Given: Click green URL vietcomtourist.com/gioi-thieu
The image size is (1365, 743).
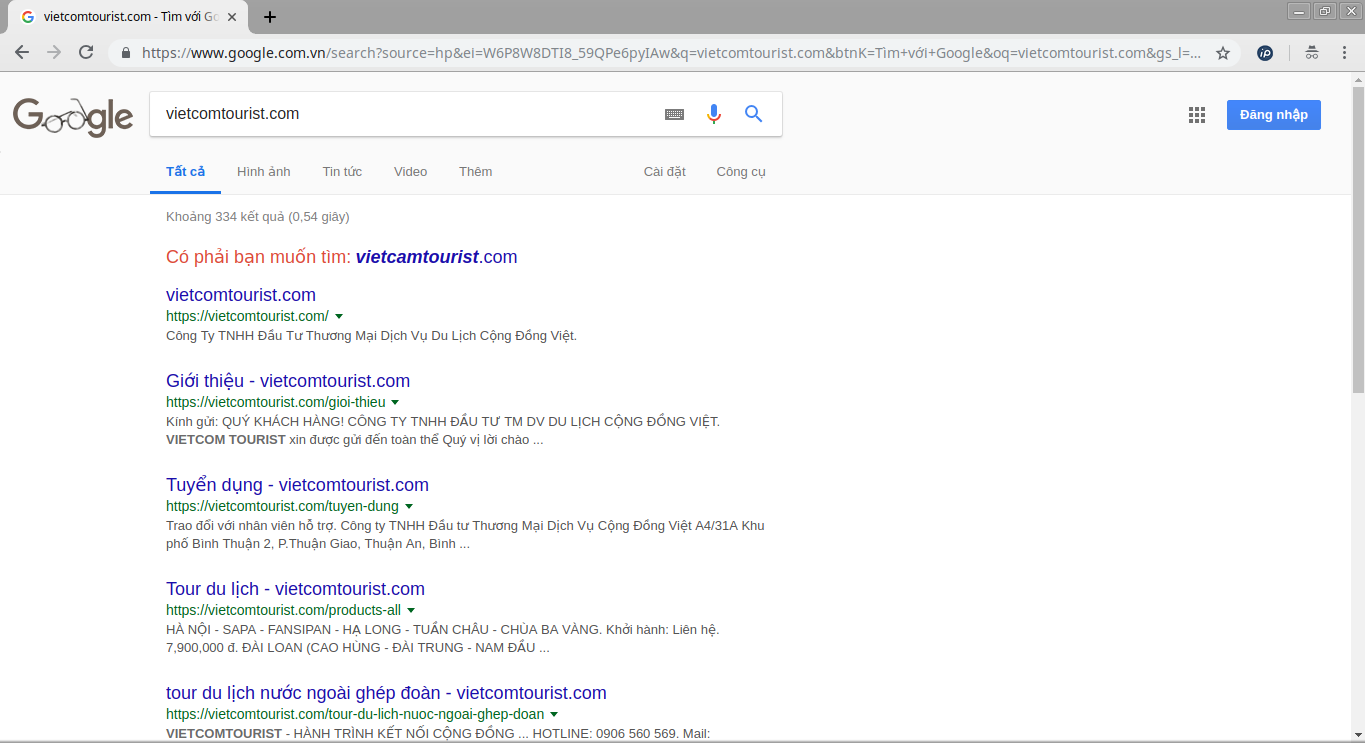Looking at the screenshot, I should click(276, 402).
